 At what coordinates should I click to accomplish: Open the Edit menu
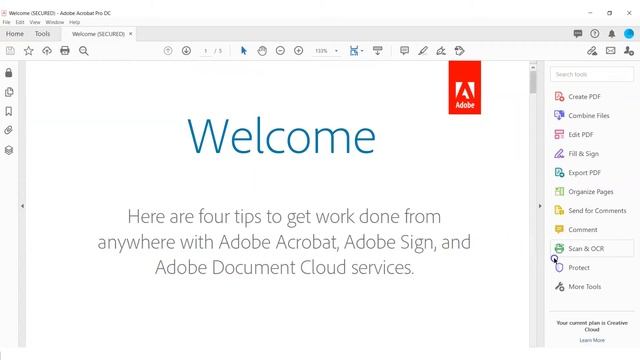(x=20, y=22)
